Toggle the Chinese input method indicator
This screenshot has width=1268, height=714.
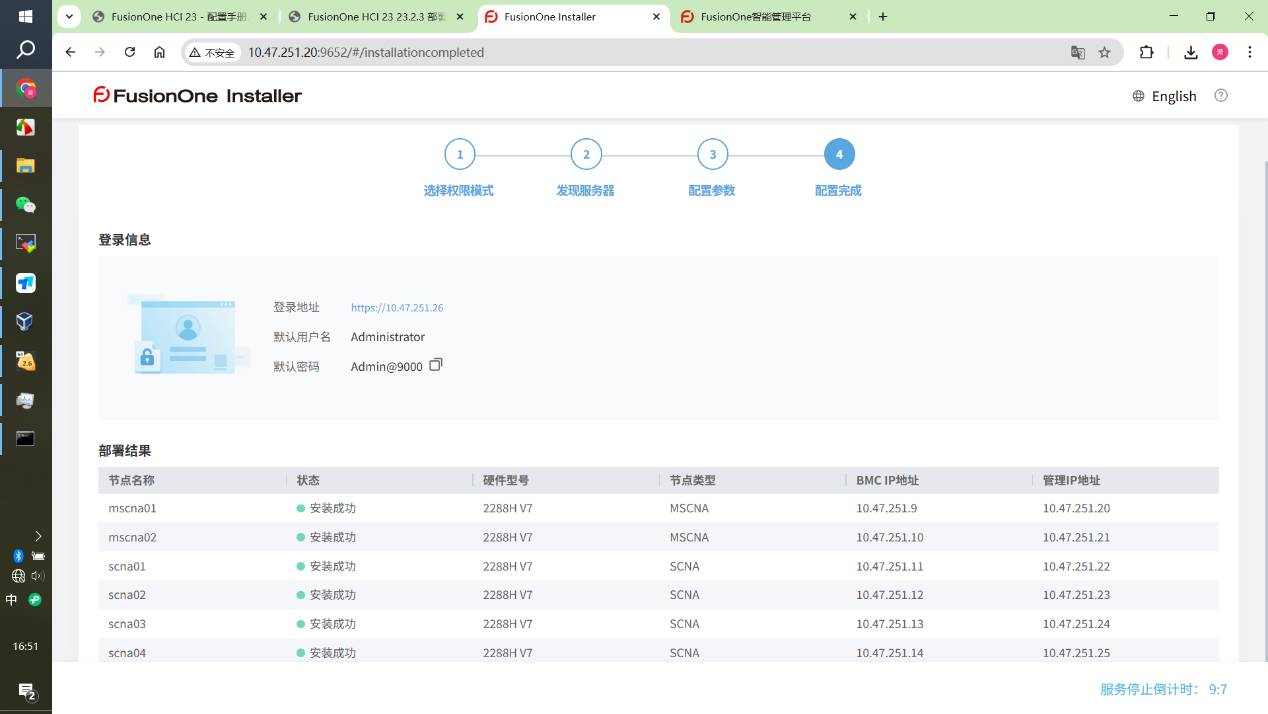pos(12,600)
